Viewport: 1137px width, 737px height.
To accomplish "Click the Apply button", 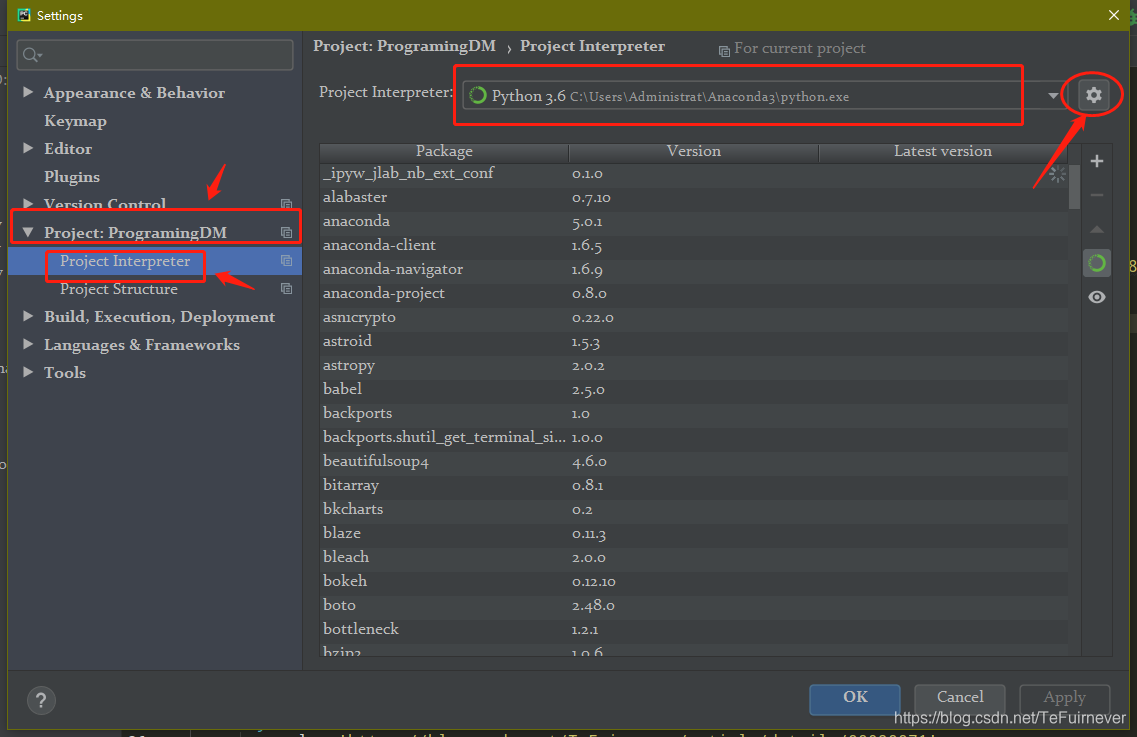I will (1064, 698).
